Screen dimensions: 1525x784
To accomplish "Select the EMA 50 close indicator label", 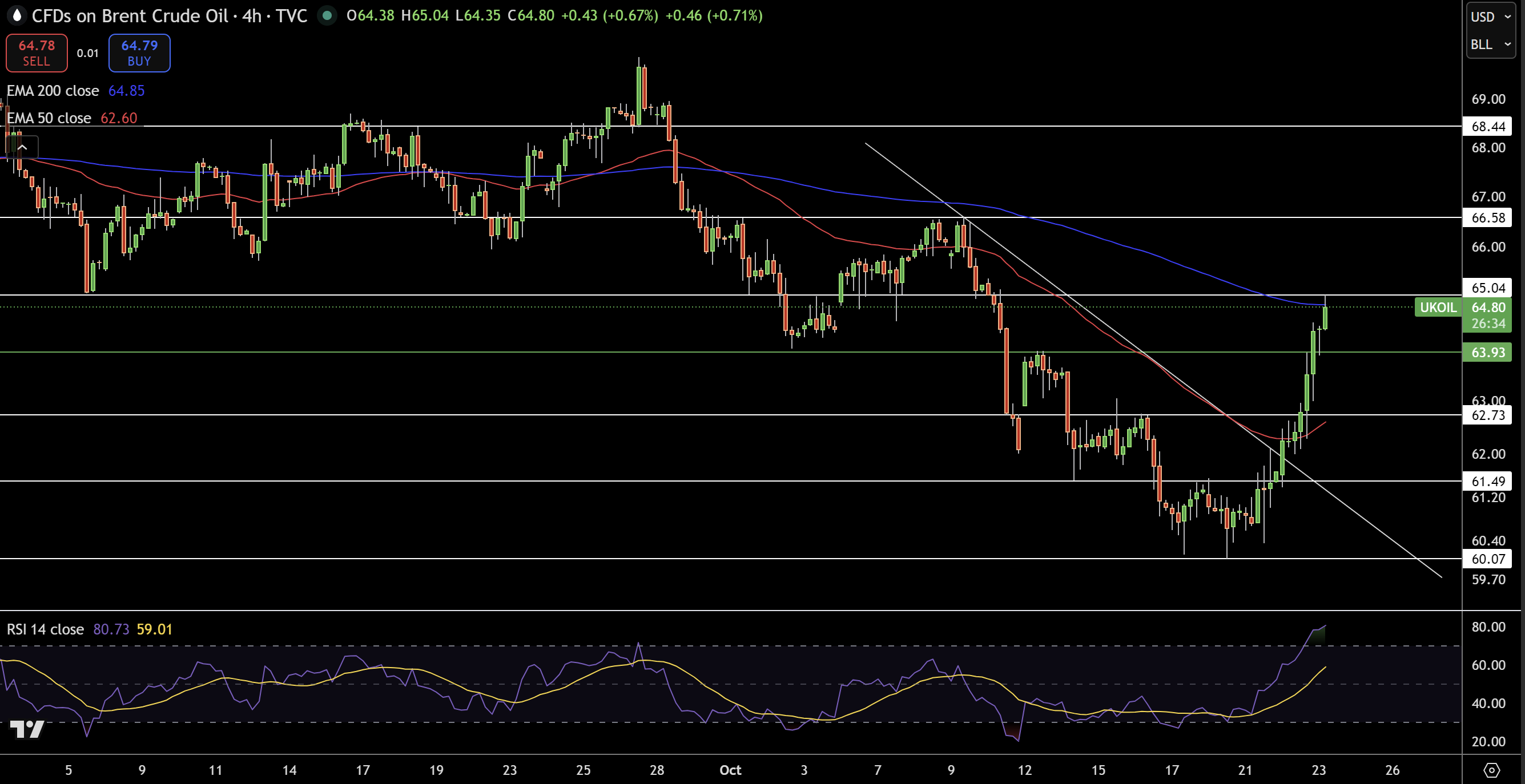I will 49,118.
